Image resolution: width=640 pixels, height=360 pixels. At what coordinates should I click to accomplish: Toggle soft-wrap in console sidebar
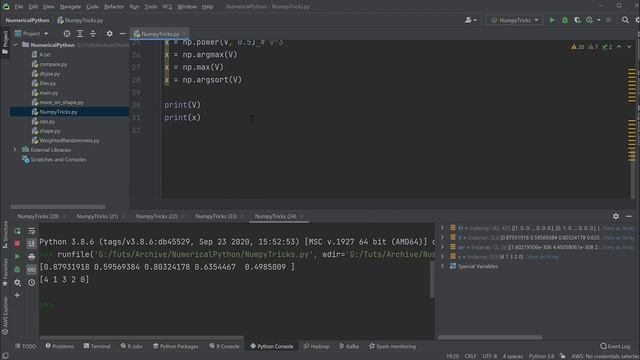point(31,231)
